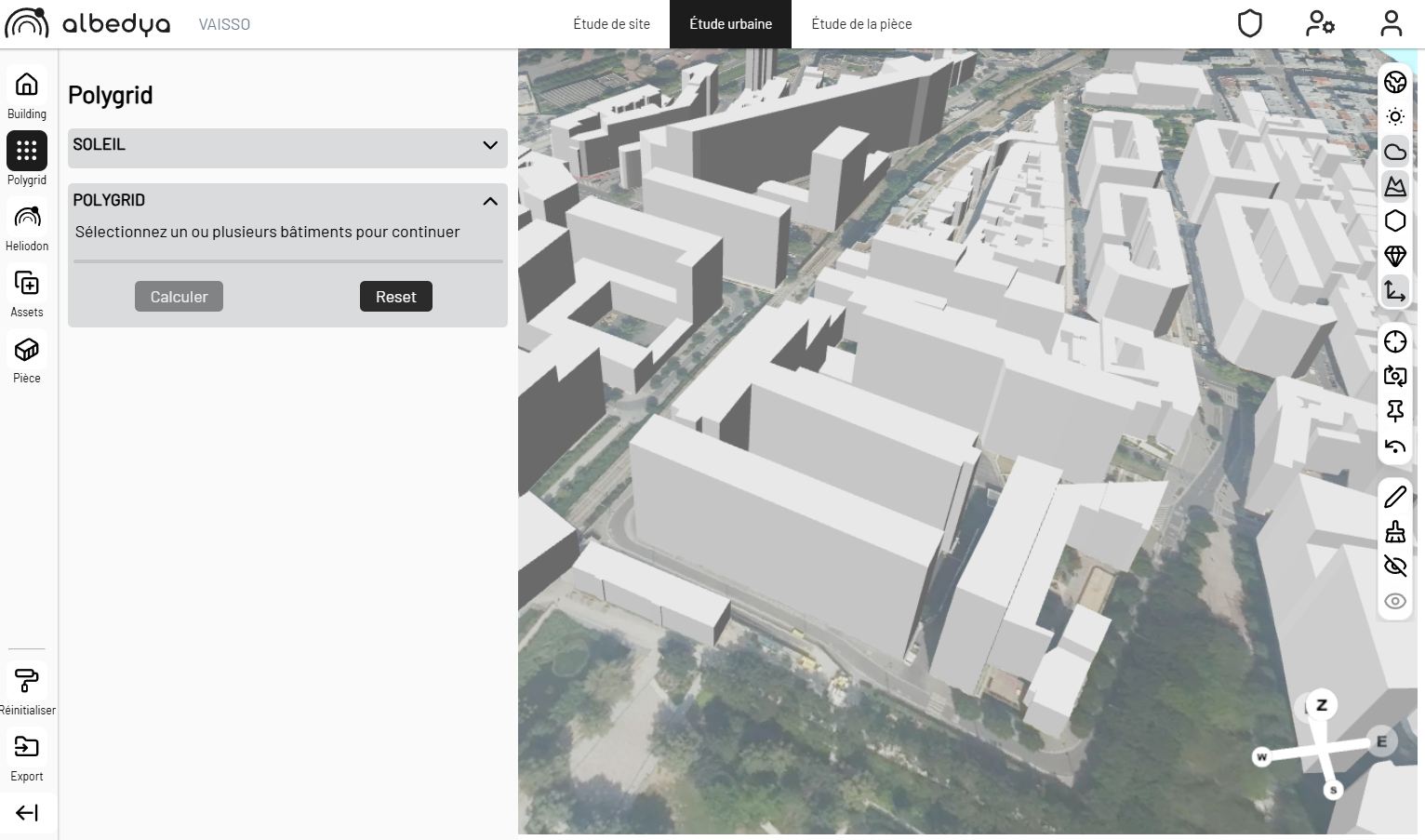Open the Heliodon tool

coord(27,217)
